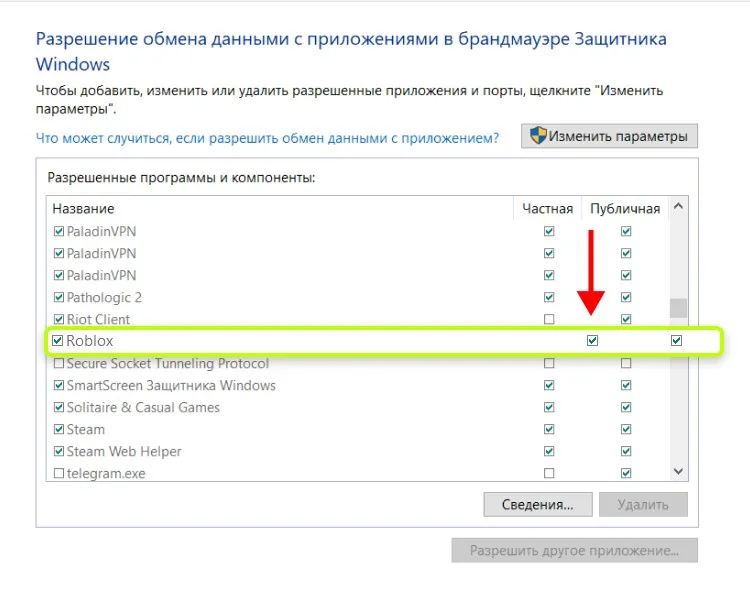The height and width of the screenshot is (600, 750).
Task: Toggle the Steam row private network checkbox
Action: [x=549, y=429]
